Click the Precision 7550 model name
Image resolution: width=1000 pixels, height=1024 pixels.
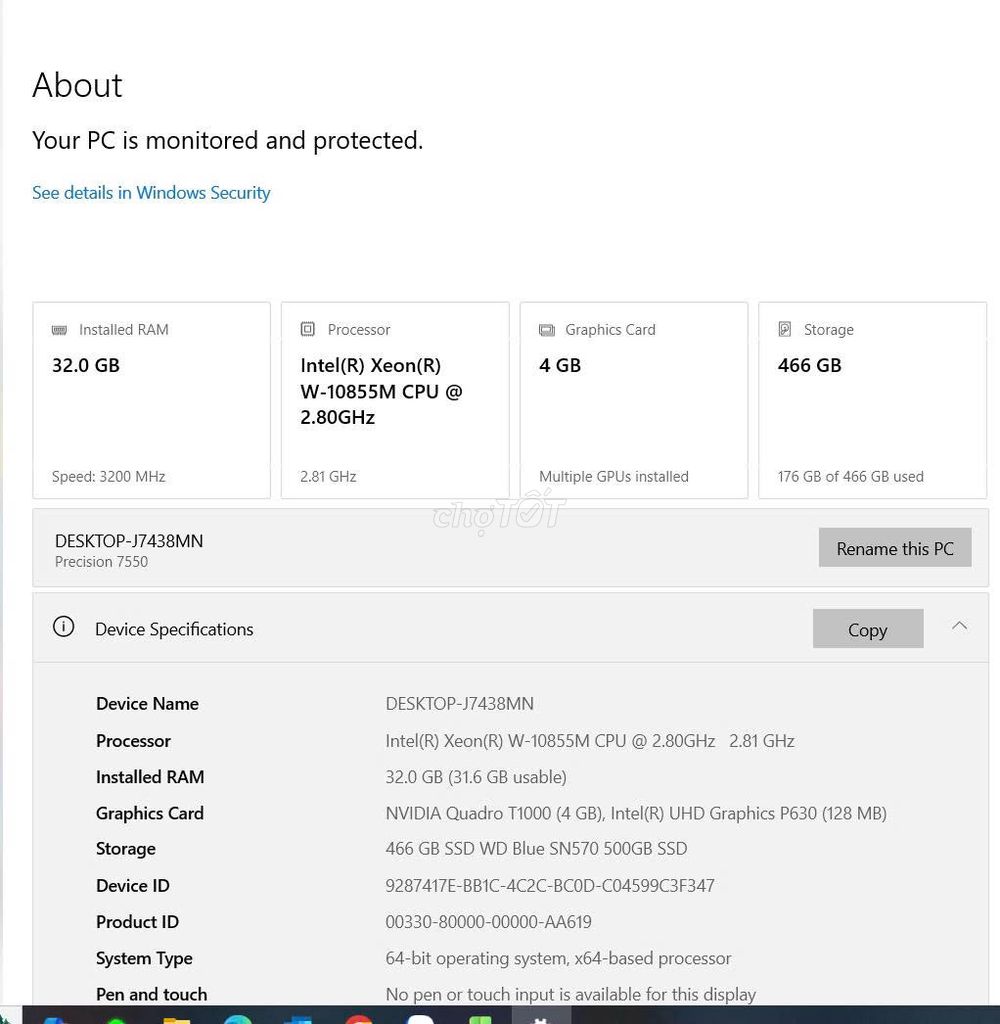click(101, 562)
